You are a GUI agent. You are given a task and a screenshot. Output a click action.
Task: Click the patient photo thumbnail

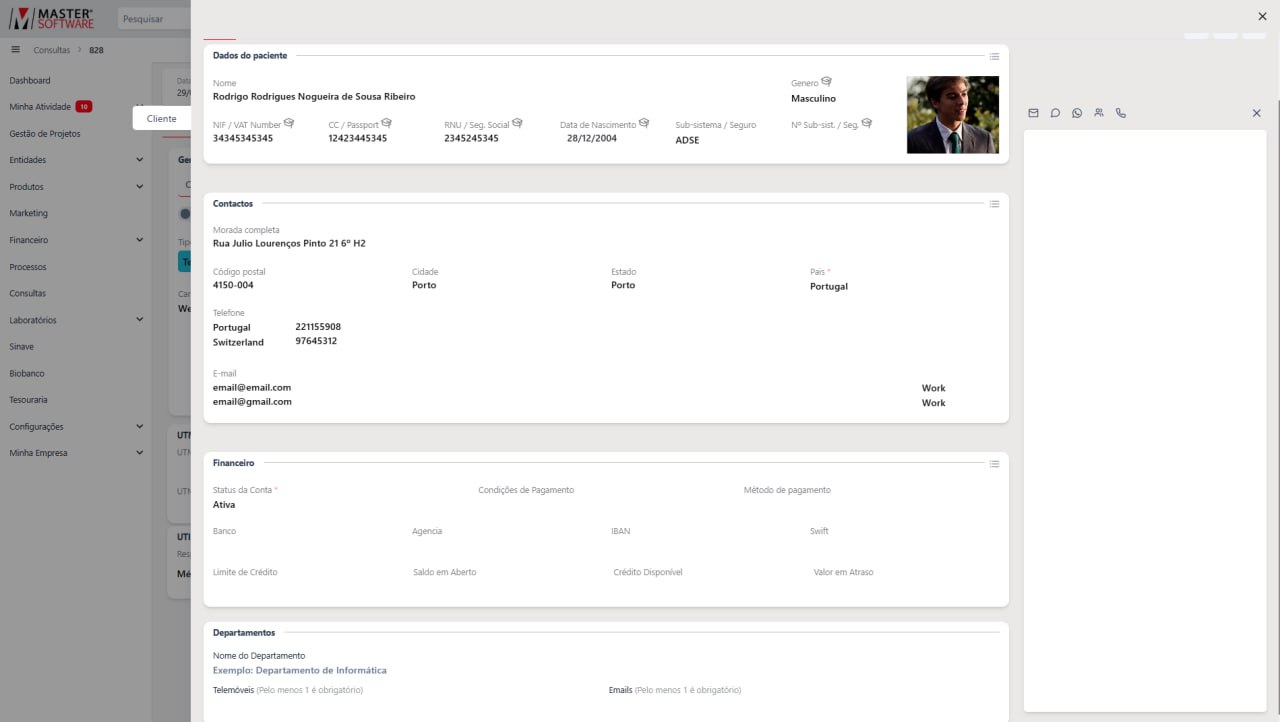(952, 115)
